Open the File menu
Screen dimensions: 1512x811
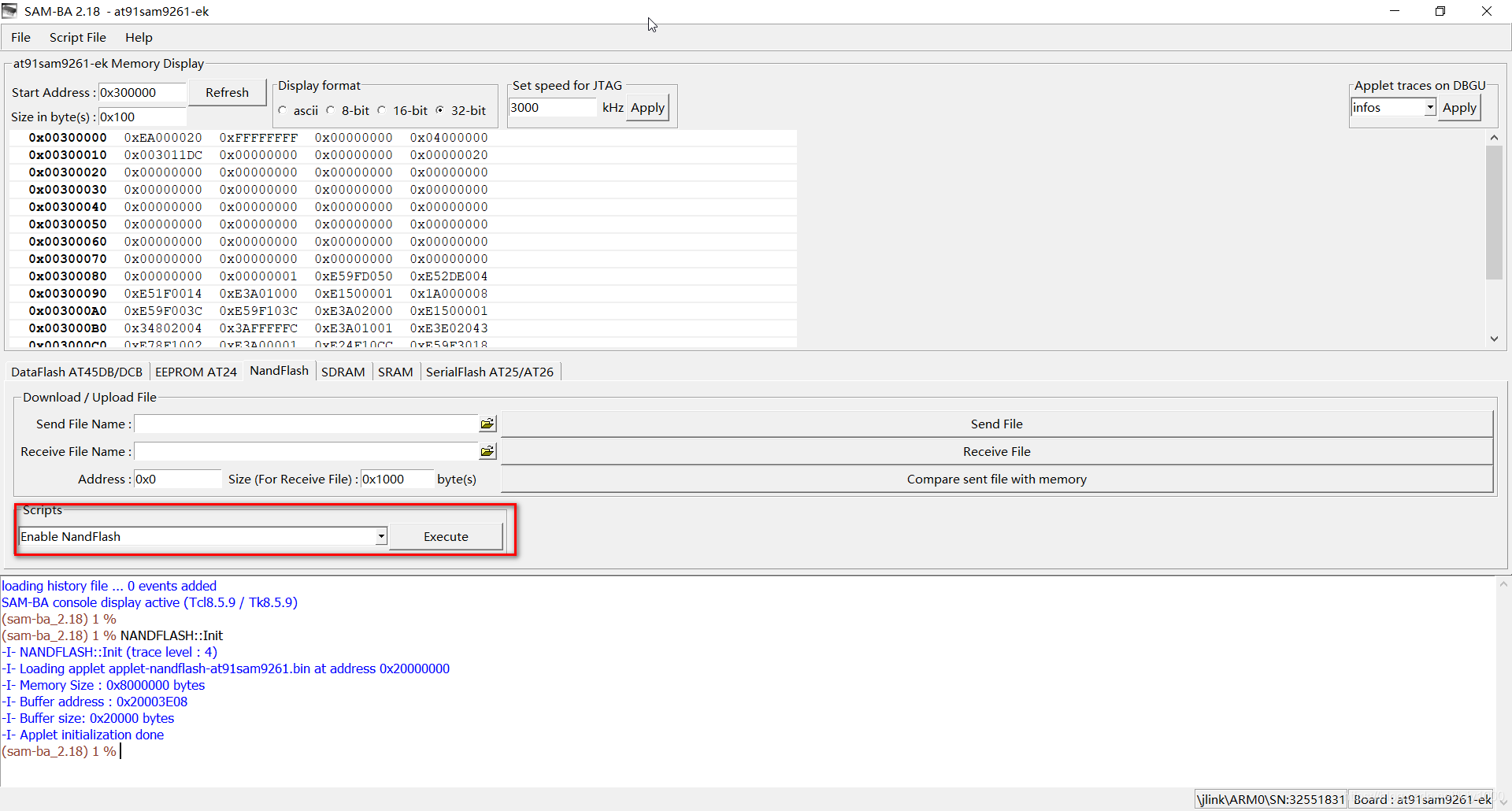pyautogui.click(x=21, y=37)
